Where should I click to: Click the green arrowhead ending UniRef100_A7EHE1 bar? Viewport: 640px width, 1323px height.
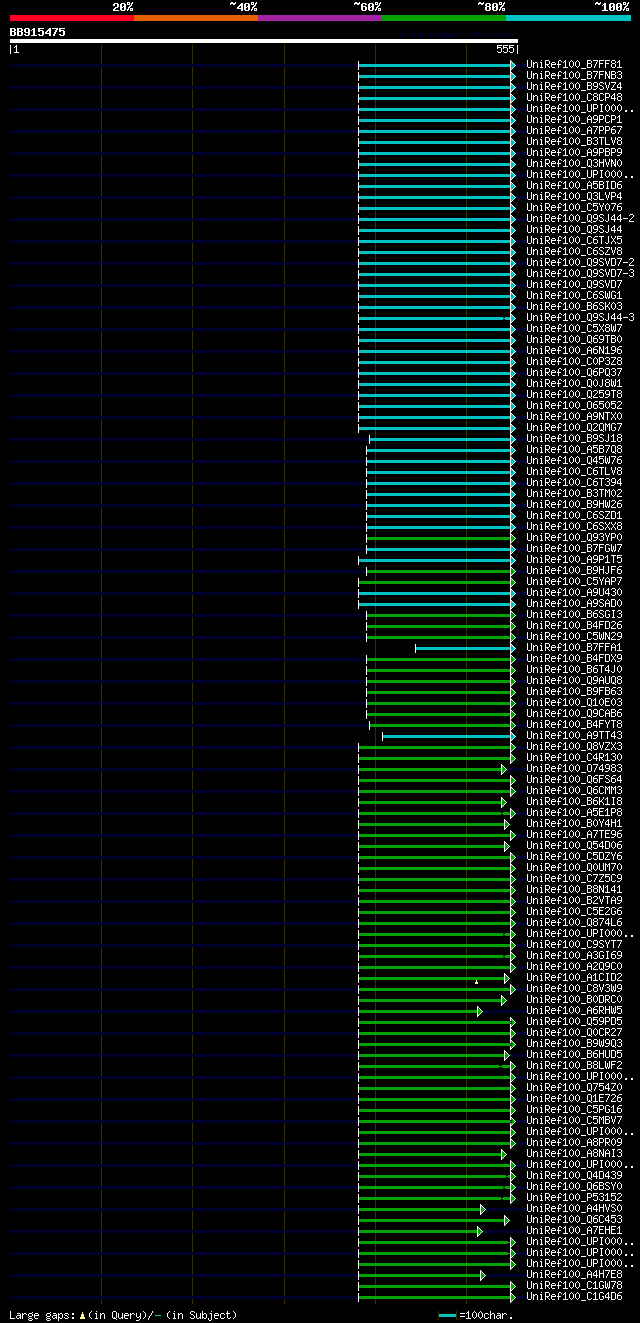[480, 1231]
